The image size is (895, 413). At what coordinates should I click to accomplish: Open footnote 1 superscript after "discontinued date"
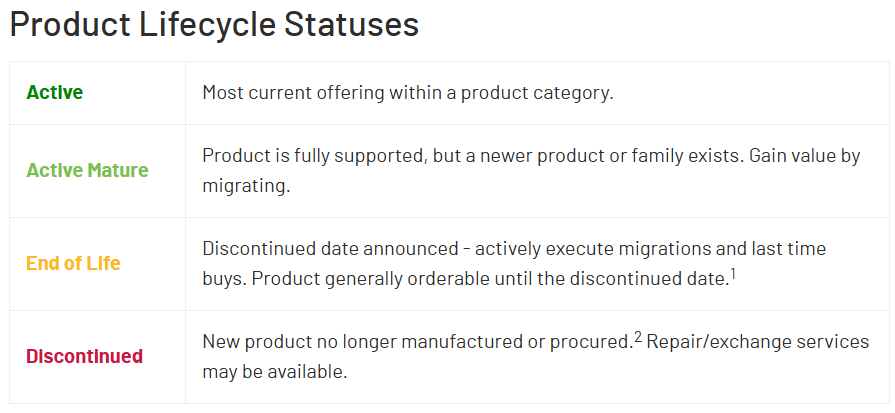(x=733, y=274)
